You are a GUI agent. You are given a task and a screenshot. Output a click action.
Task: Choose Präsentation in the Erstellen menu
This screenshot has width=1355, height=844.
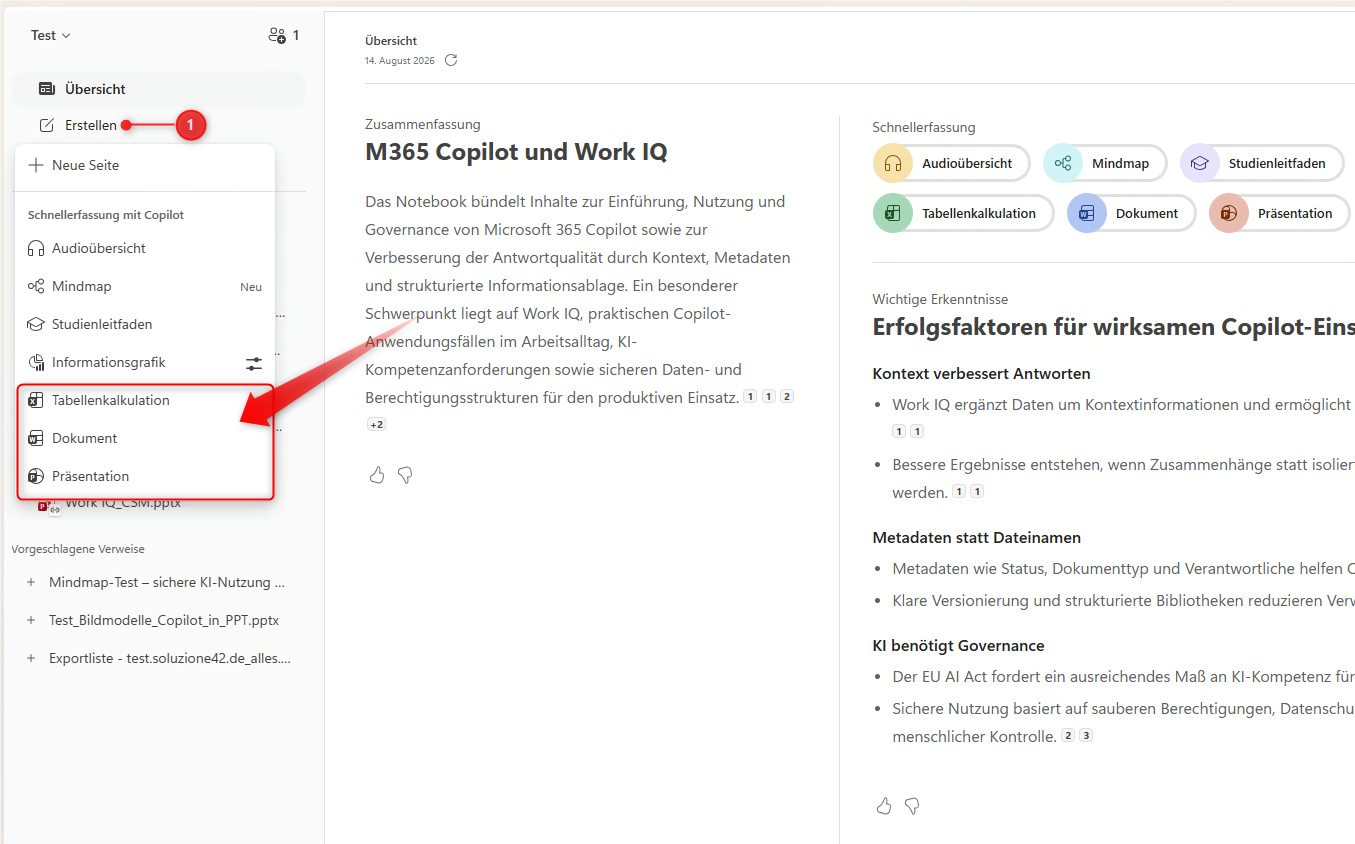point(145,476)
